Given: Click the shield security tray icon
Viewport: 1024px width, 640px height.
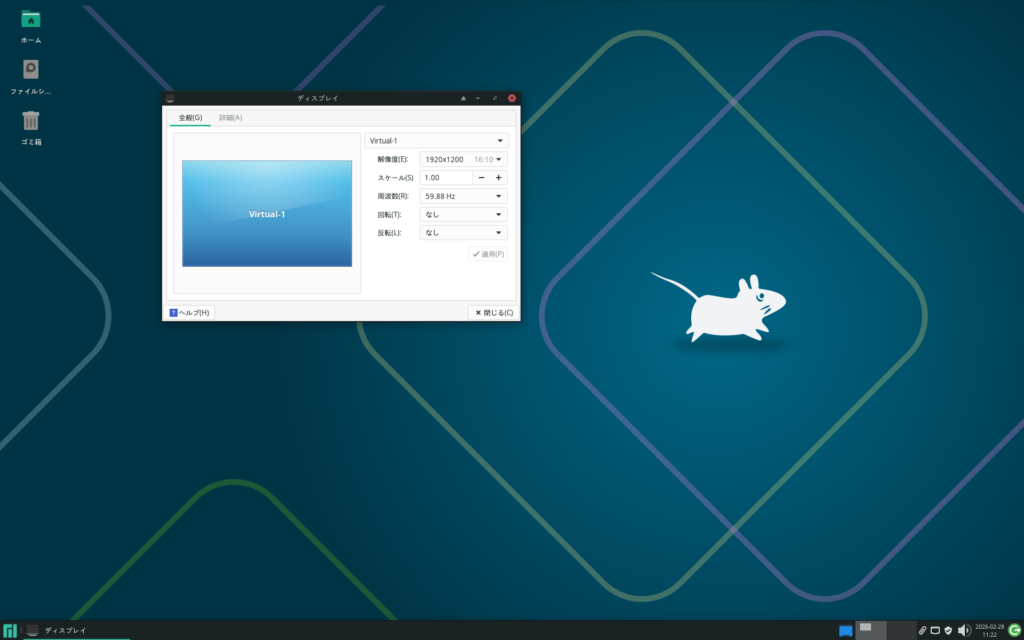Looking at the screenshot, I should 948,630.
